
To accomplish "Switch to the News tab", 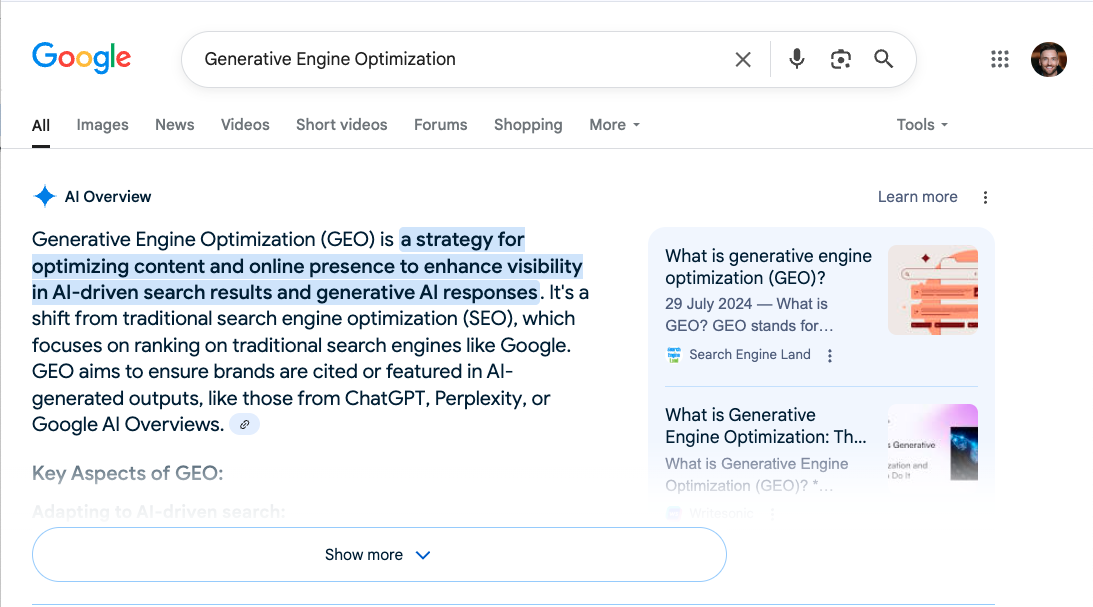I will click(x=174, y=125).
